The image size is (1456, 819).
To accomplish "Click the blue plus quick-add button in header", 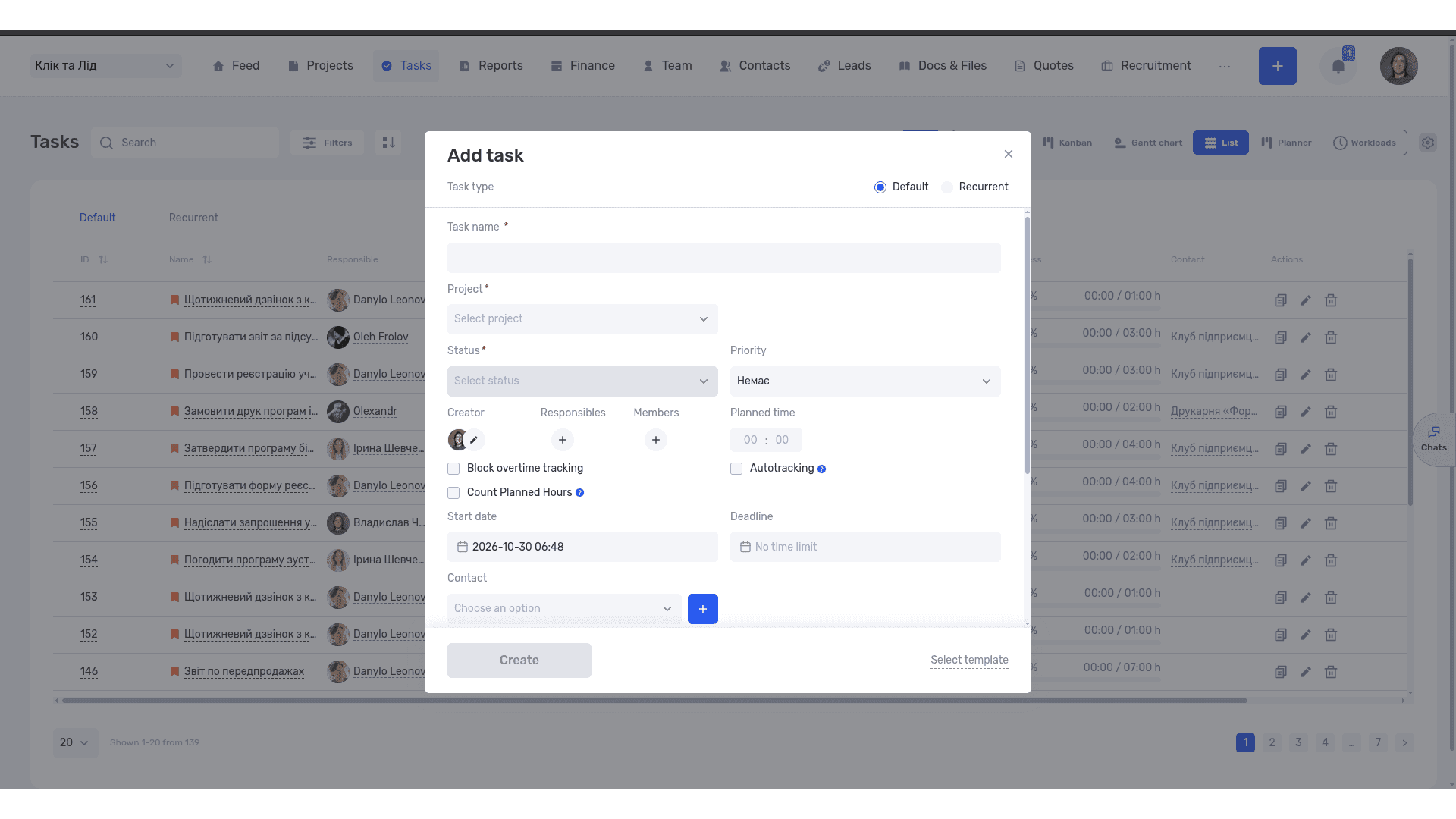I will pos(1277,66).
